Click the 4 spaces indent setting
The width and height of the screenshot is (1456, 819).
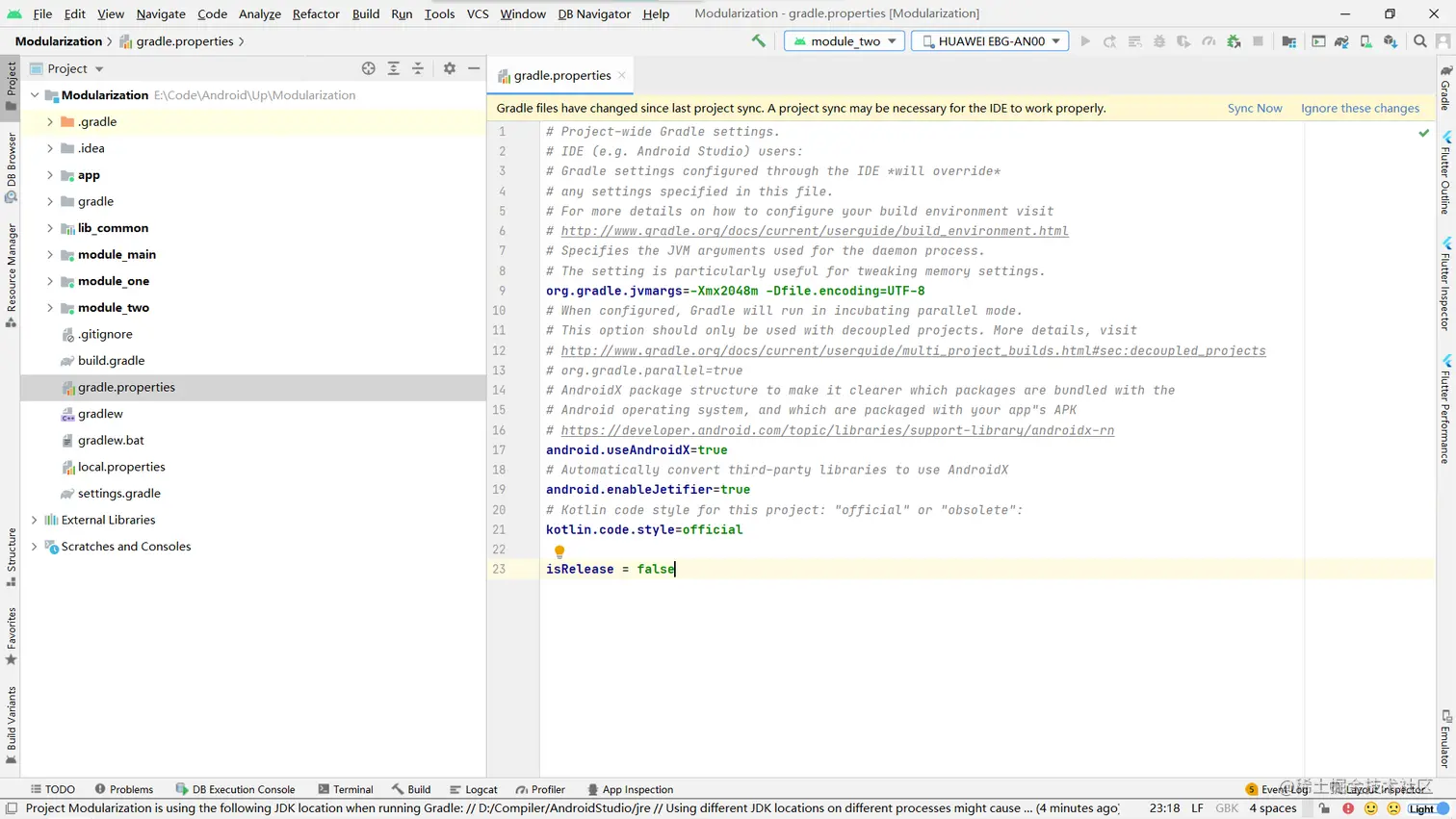coord(1272,808)
